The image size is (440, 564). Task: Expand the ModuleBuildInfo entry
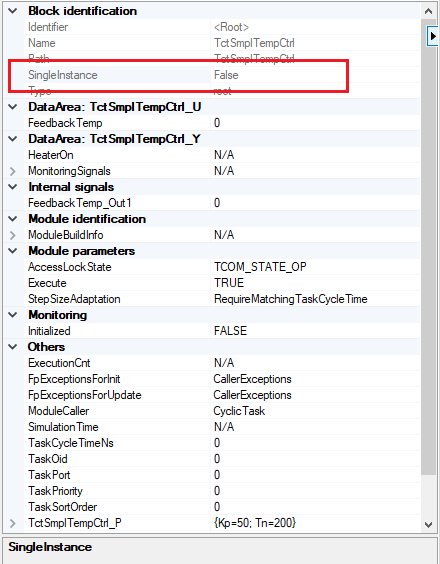click(x=13, y=235)
